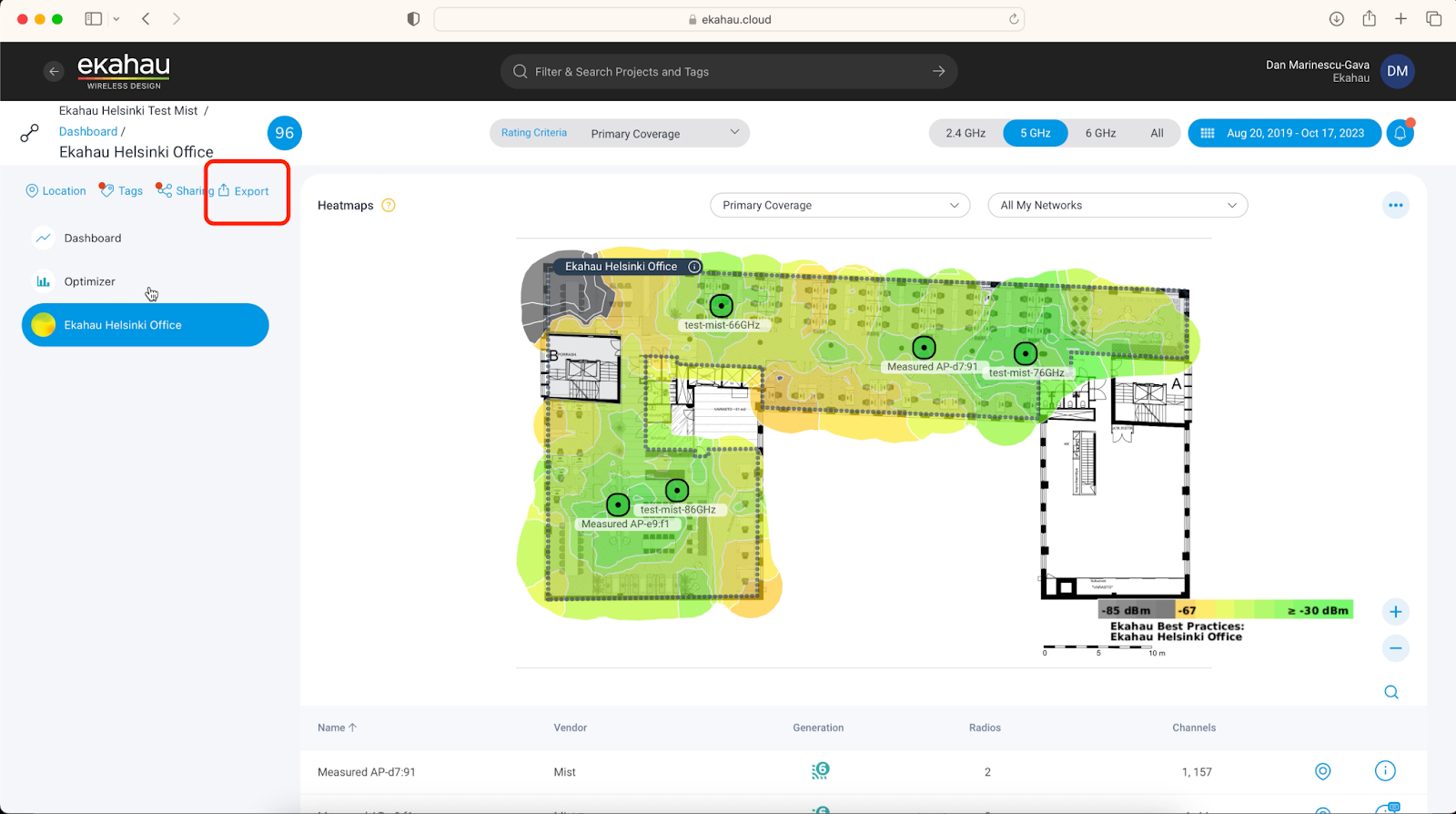Select the 6 GHz band filter
Viewport: 1456px width, 814px height.
coord(1100,133)
